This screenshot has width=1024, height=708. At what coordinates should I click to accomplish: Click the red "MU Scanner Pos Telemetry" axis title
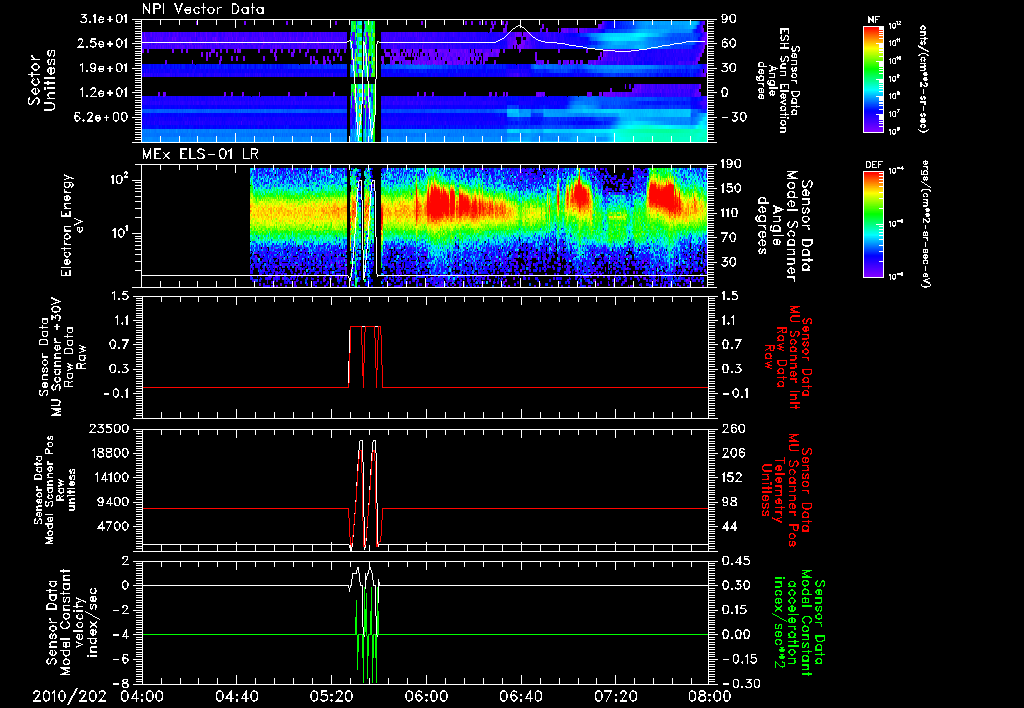785,490
